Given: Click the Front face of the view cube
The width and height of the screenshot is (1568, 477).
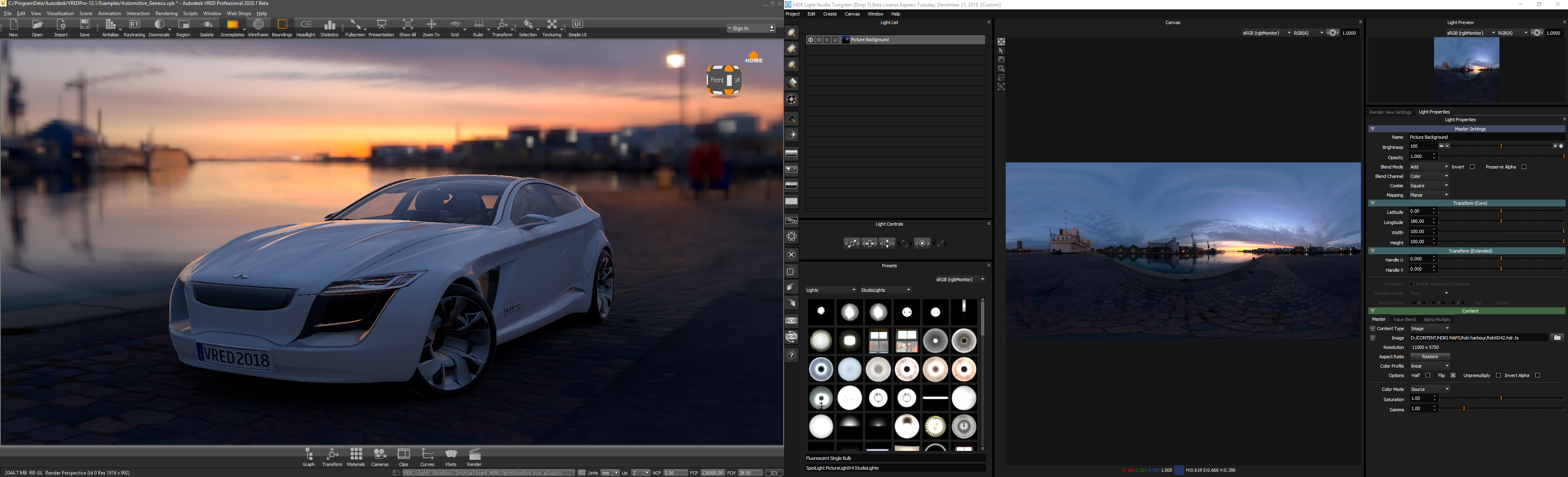Looking at the screenshot, I should tap(717, 80).
